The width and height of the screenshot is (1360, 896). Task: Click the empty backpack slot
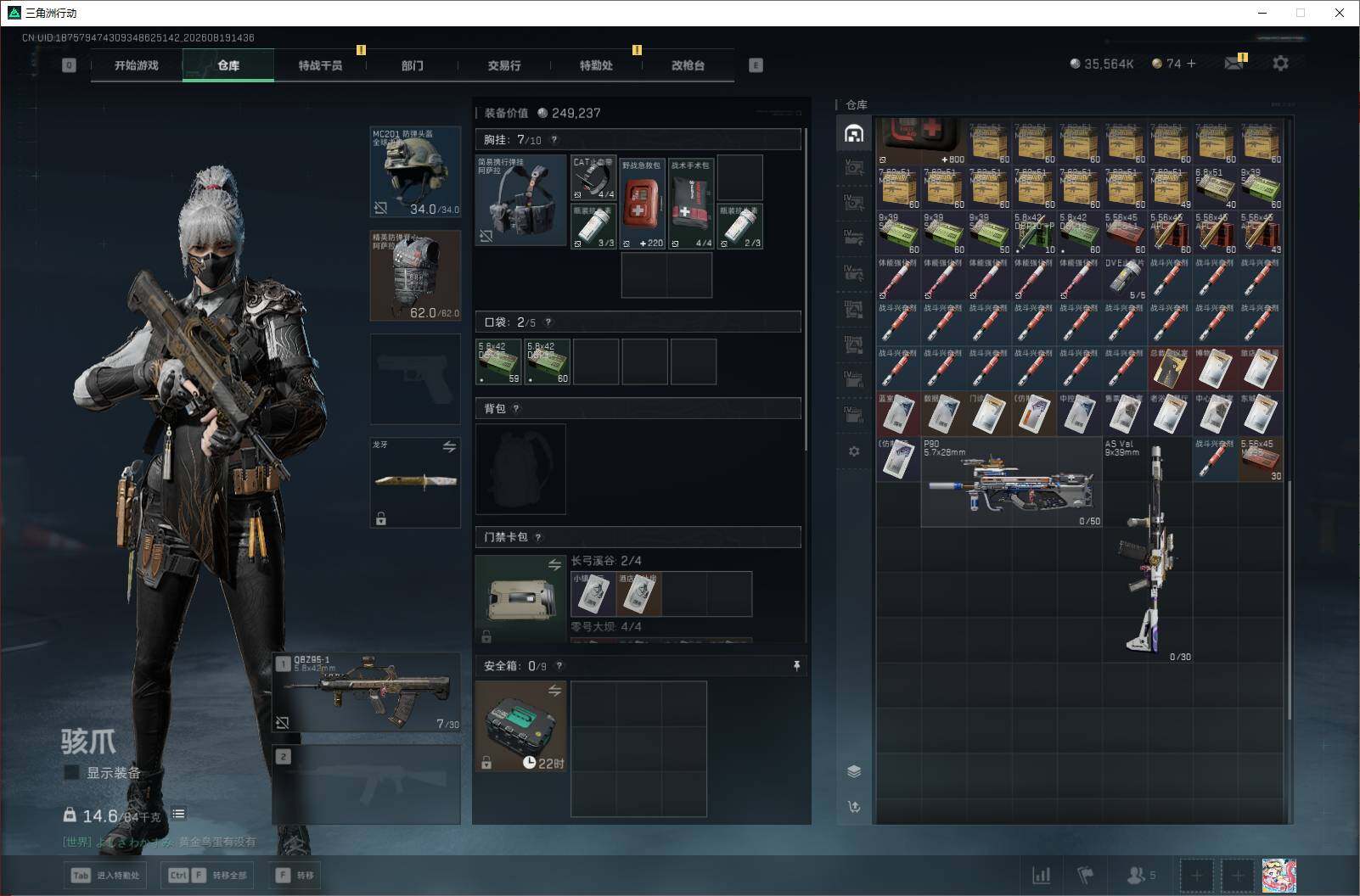coord(520,468)
